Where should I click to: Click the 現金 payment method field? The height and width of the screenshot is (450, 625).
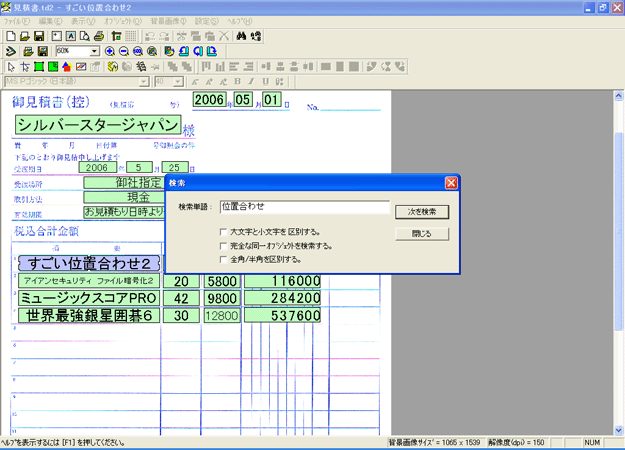125,197
